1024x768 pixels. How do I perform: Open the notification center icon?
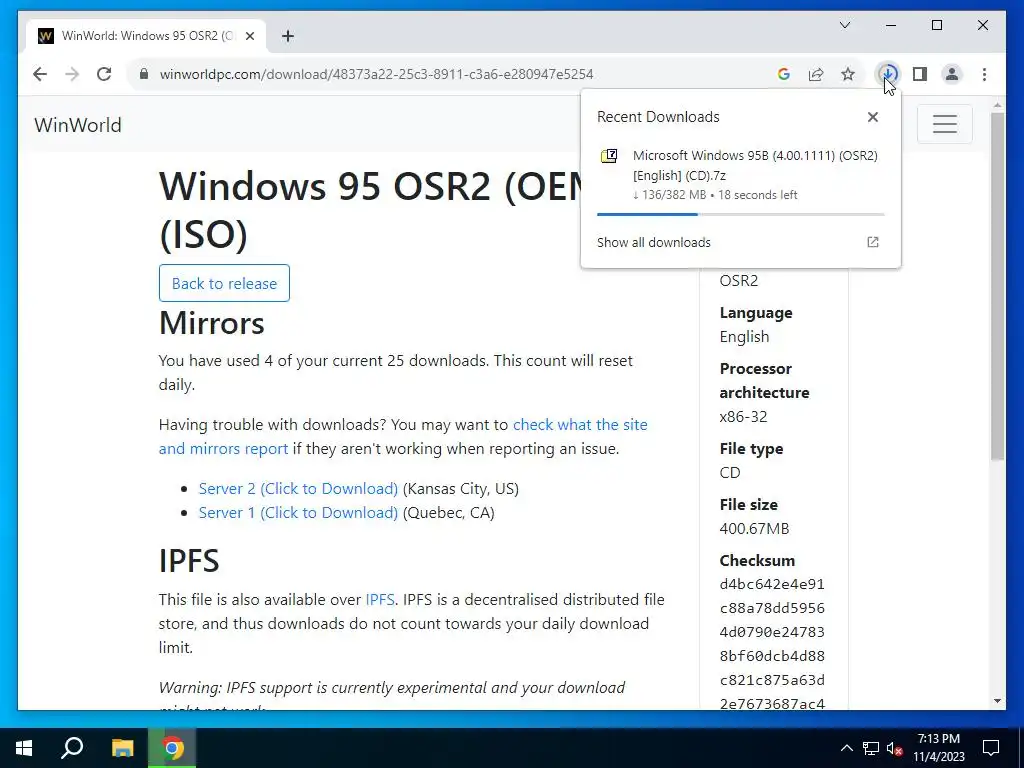point(991,748)
